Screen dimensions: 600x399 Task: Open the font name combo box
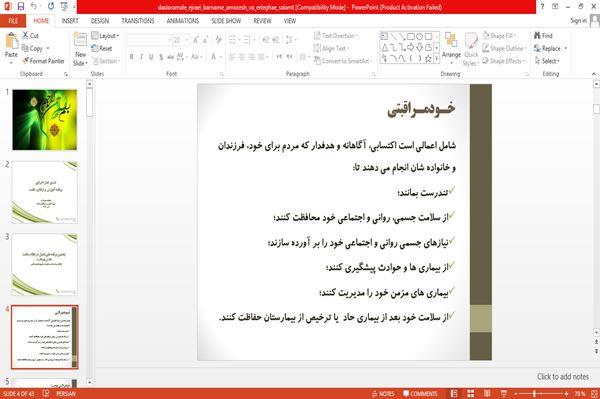[x=149, y=40]
